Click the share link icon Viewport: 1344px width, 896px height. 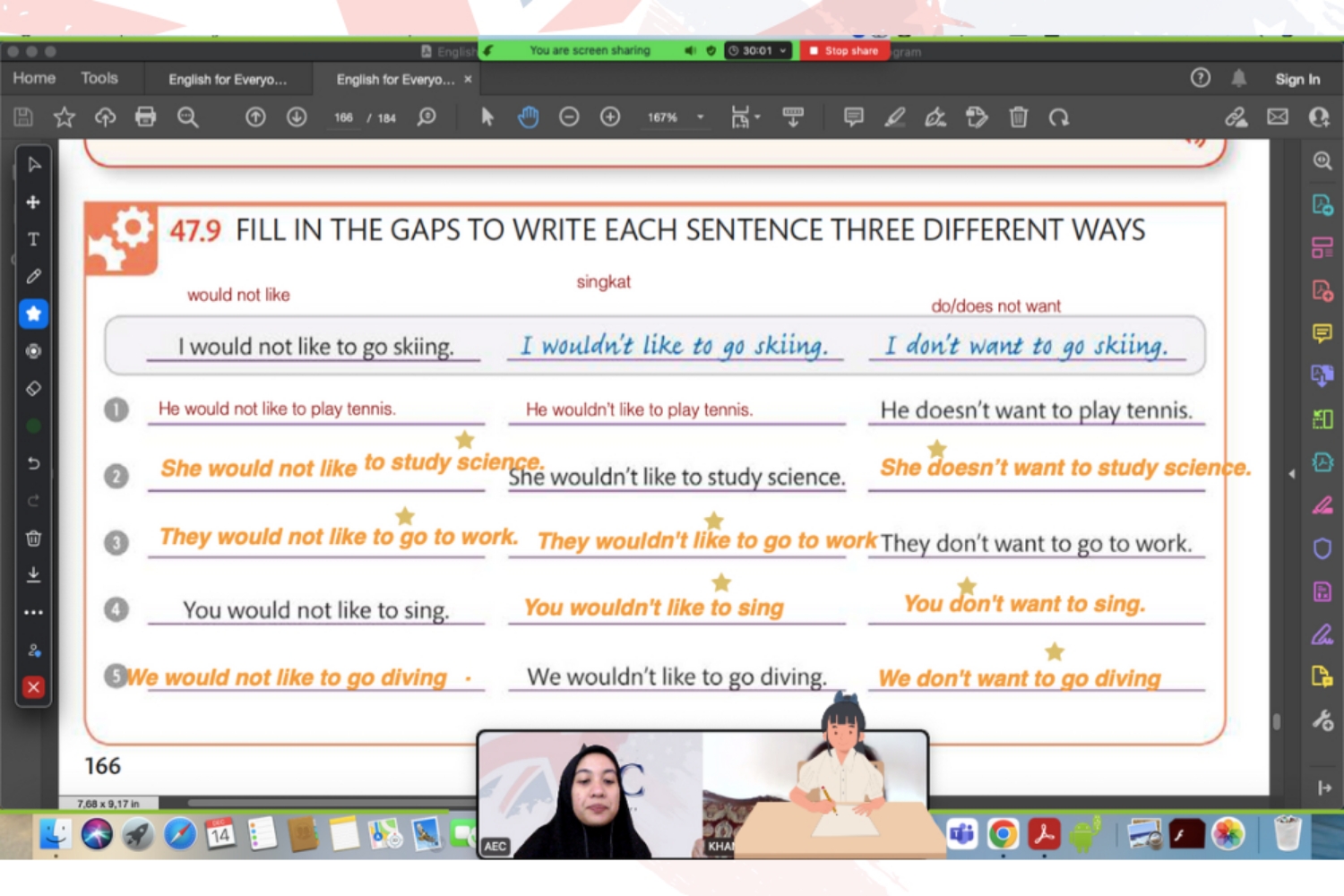pyautogui.click(x=1236, y=116)
